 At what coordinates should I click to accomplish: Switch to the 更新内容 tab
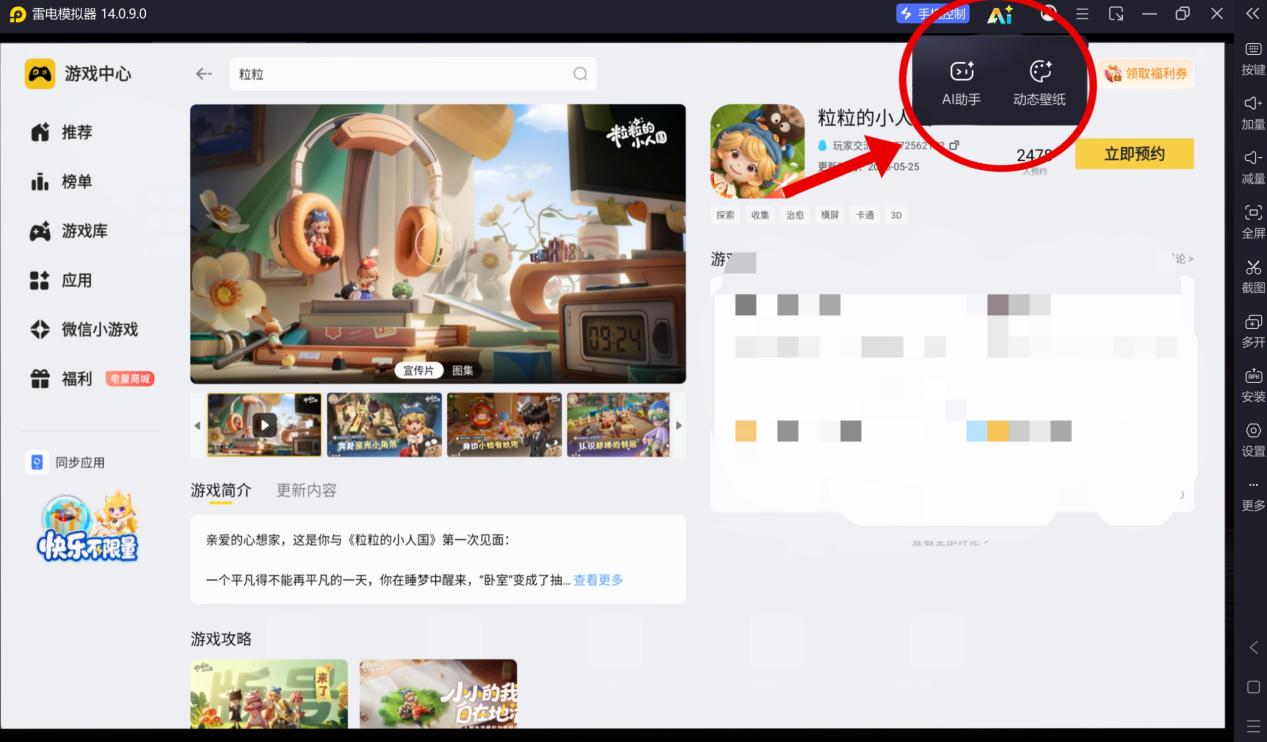307,490
